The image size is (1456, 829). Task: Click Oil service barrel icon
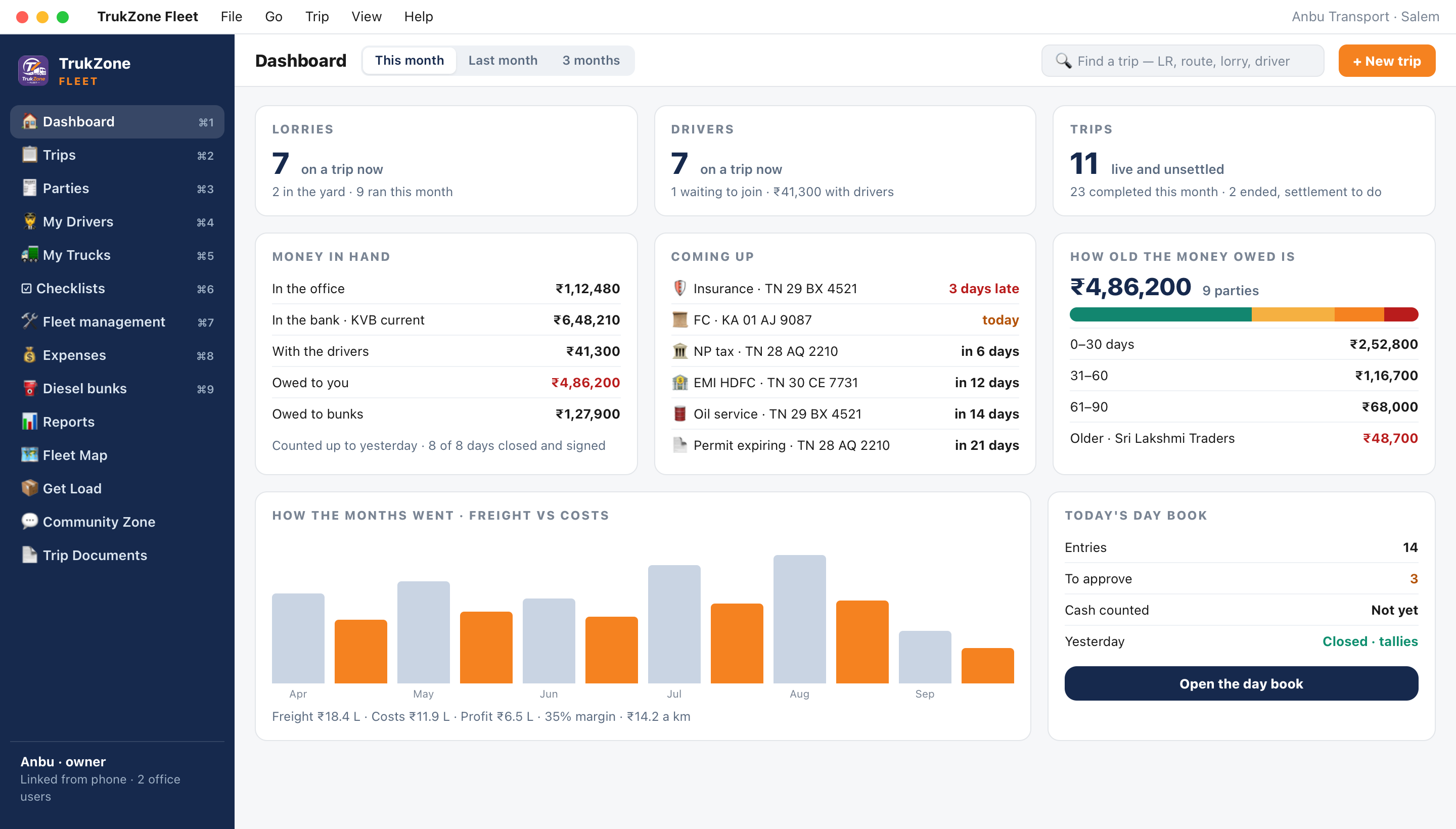click(679, 413)
